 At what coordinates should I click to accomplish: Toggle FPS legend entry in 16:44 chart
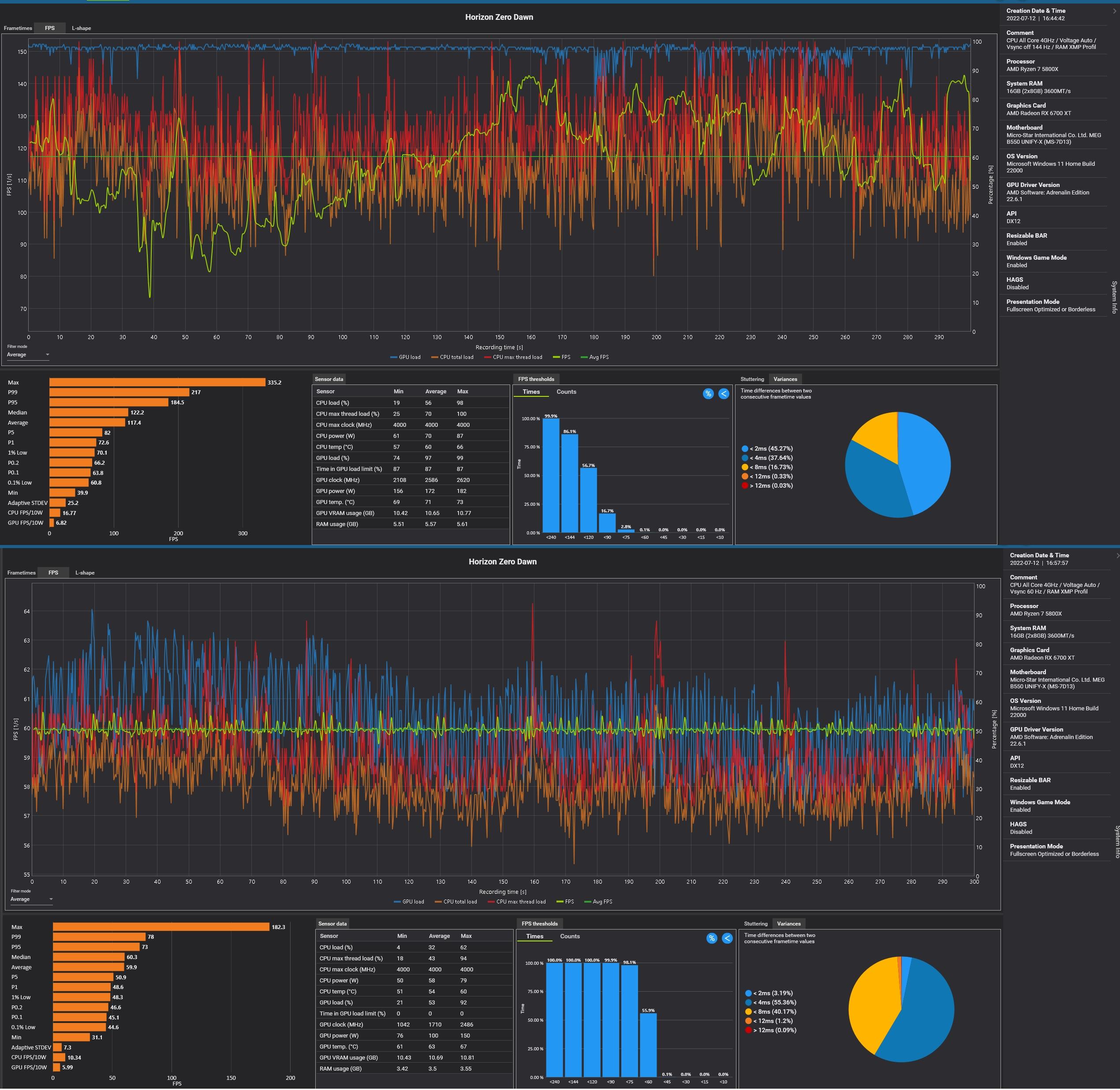point(562,357)
